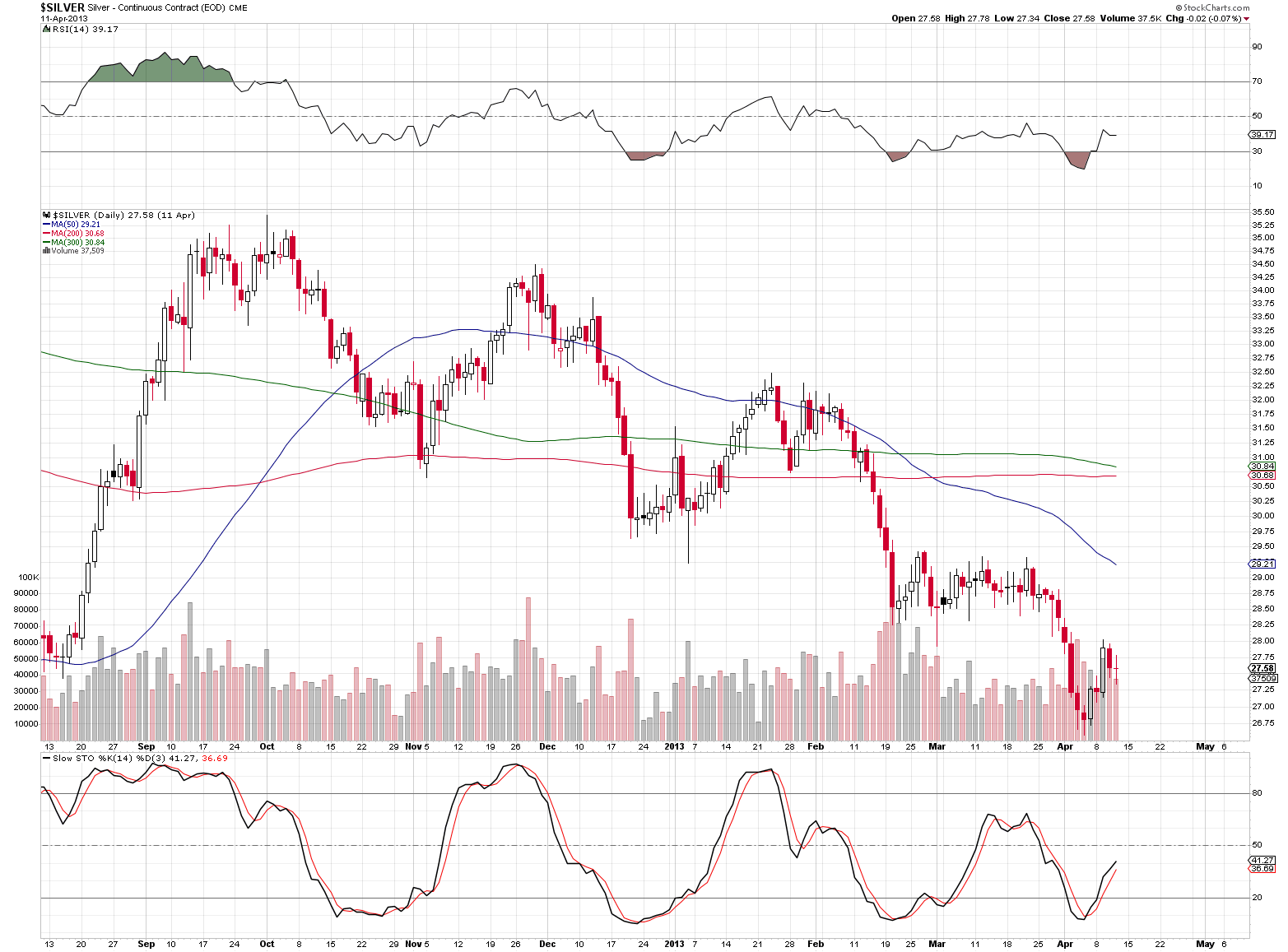
Task: Click the 35.50 price axis label
Action: [x=1263, y=212]
